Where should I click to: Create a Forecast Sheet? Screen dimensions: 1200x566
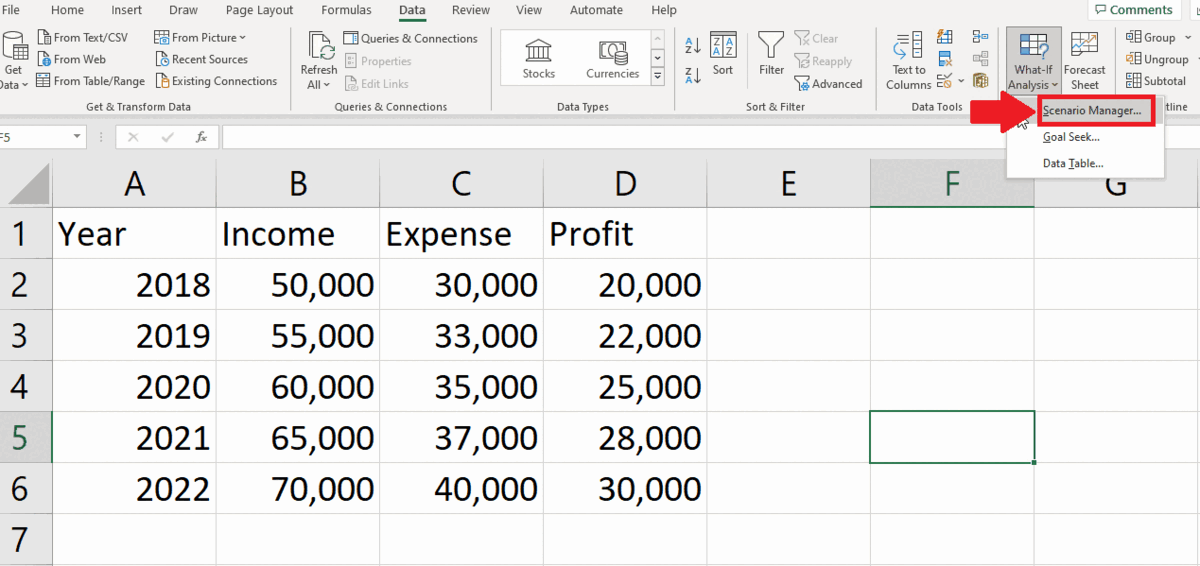[x=1084, y=62]
